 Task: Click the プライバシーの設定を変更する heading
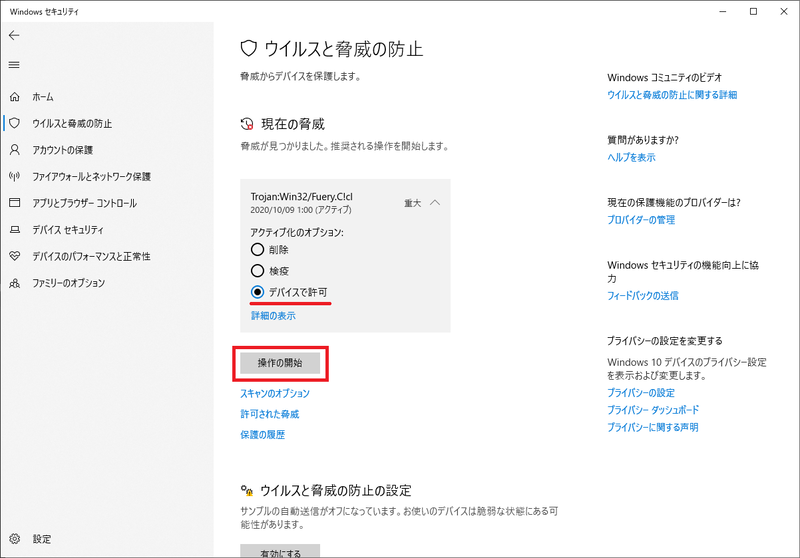coord(665,341)
